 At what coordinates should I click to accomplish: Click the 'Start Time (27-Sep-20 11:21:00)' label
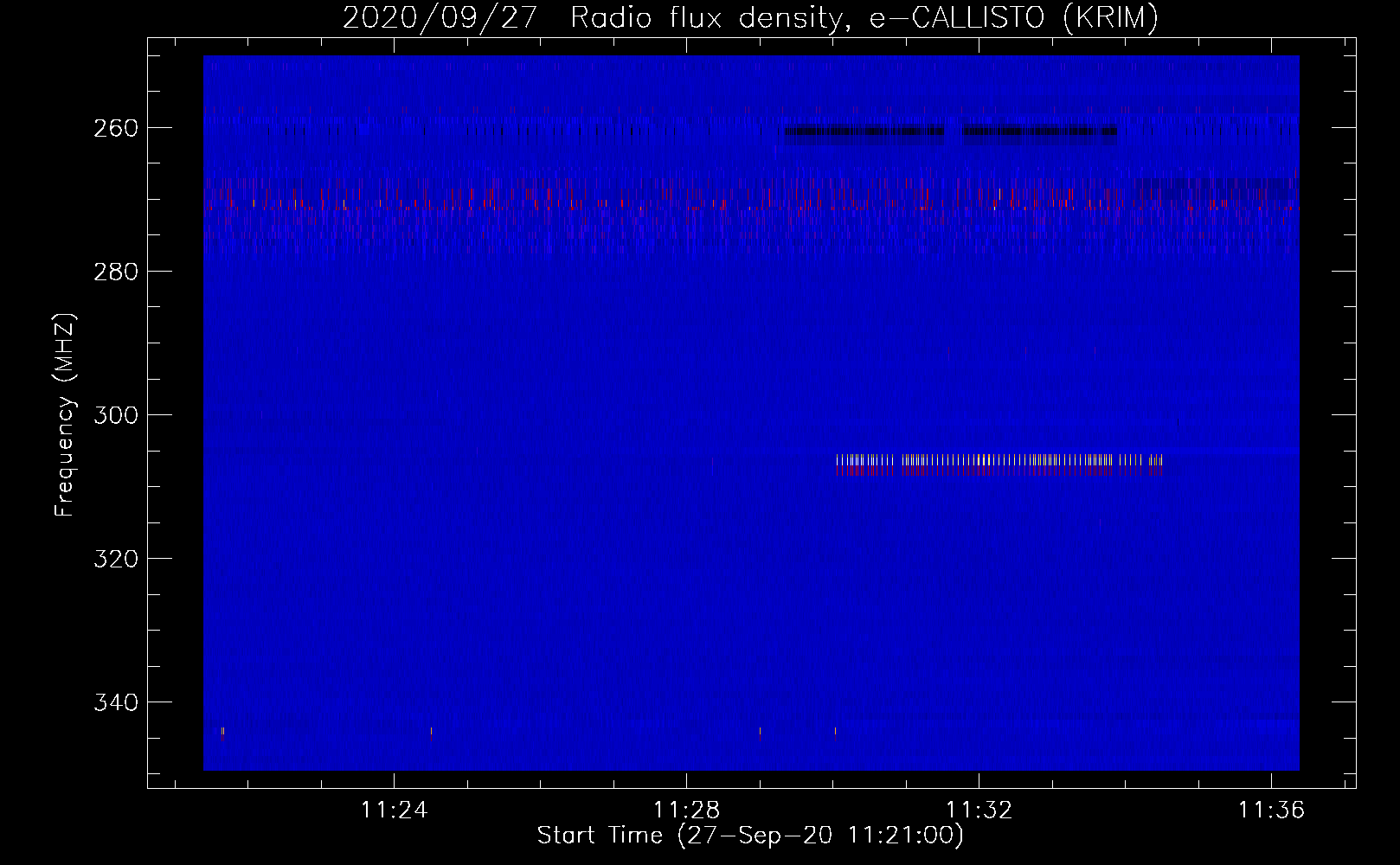[750, 836]
